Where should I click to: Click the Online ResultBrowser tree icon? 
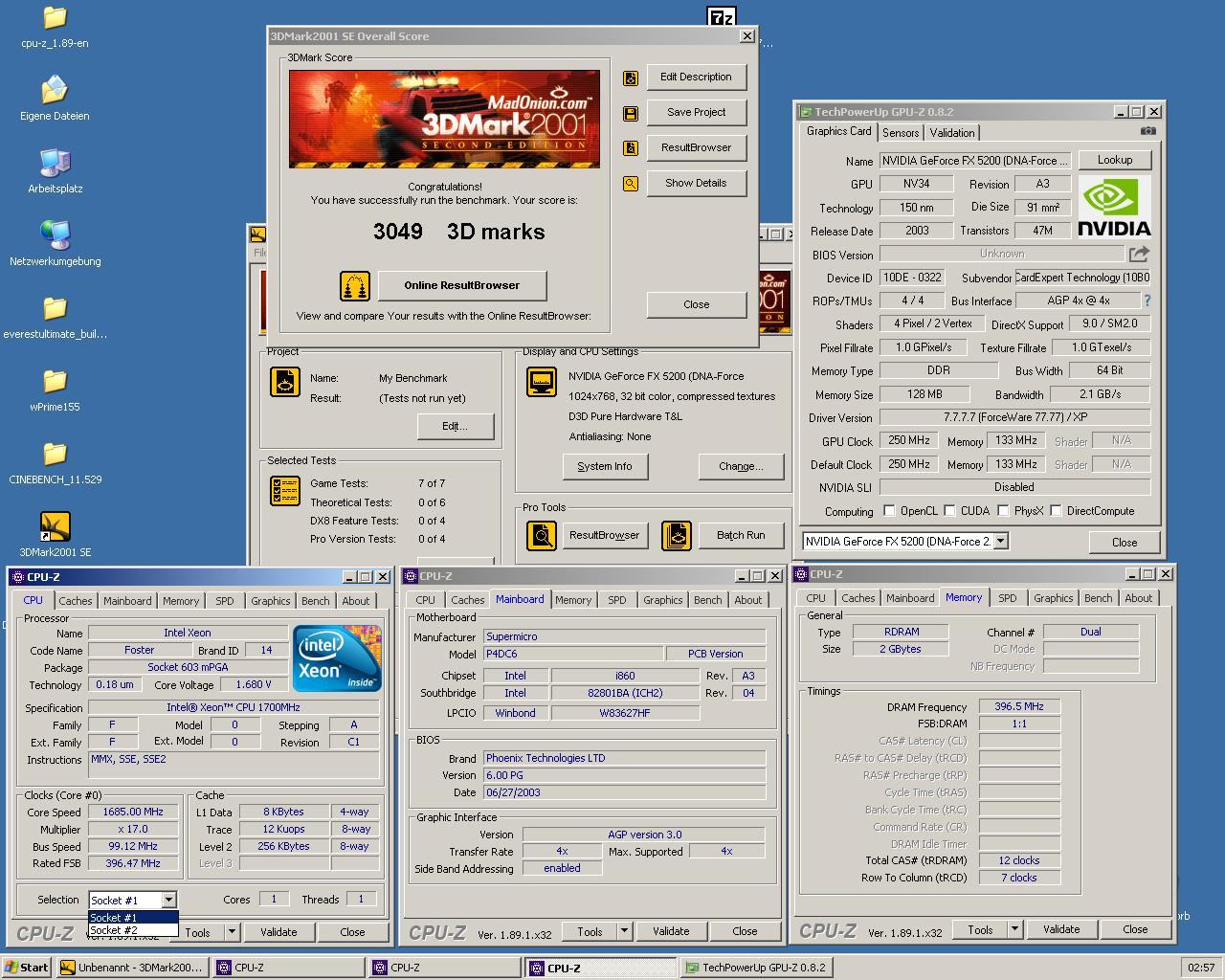(x=355, y=285)
